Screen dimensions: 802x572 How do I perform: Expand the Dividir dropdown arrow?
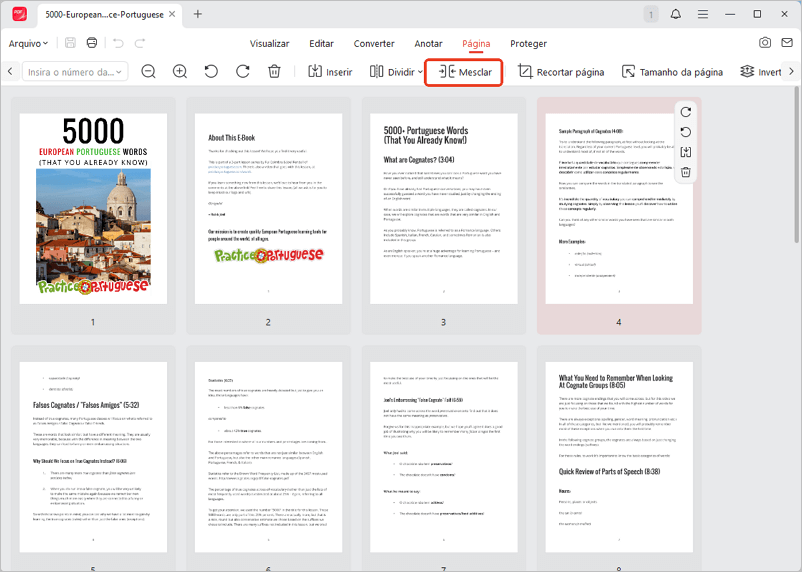pyautogui.click(x=420, y=72)
